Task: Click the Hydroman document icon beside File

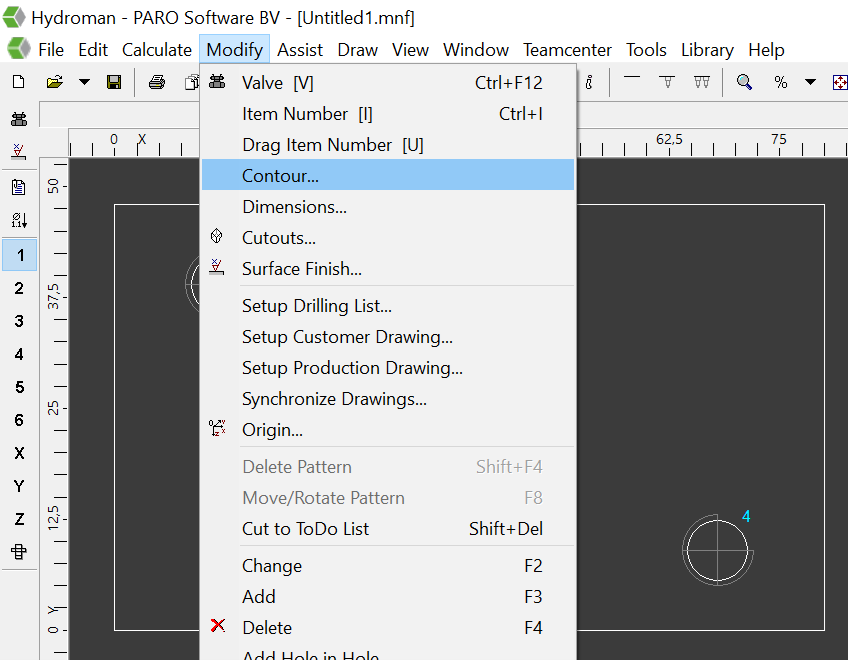Action: (19, 49)
